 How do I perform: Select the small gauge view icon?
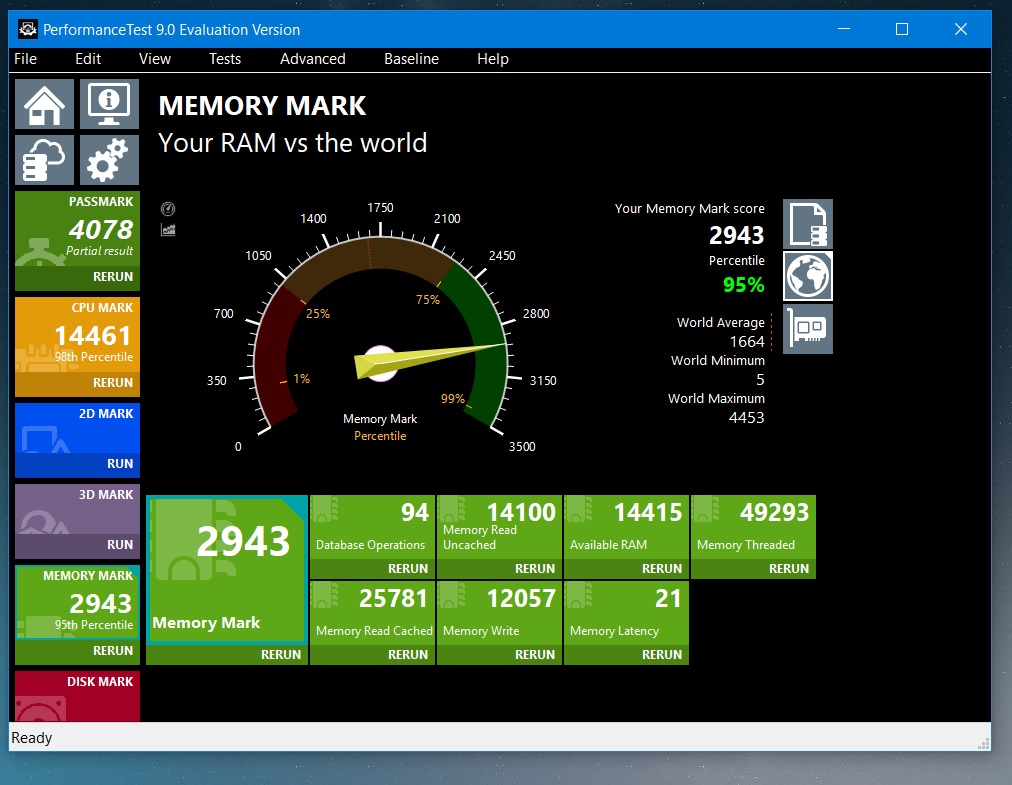(x=168, y=209)
